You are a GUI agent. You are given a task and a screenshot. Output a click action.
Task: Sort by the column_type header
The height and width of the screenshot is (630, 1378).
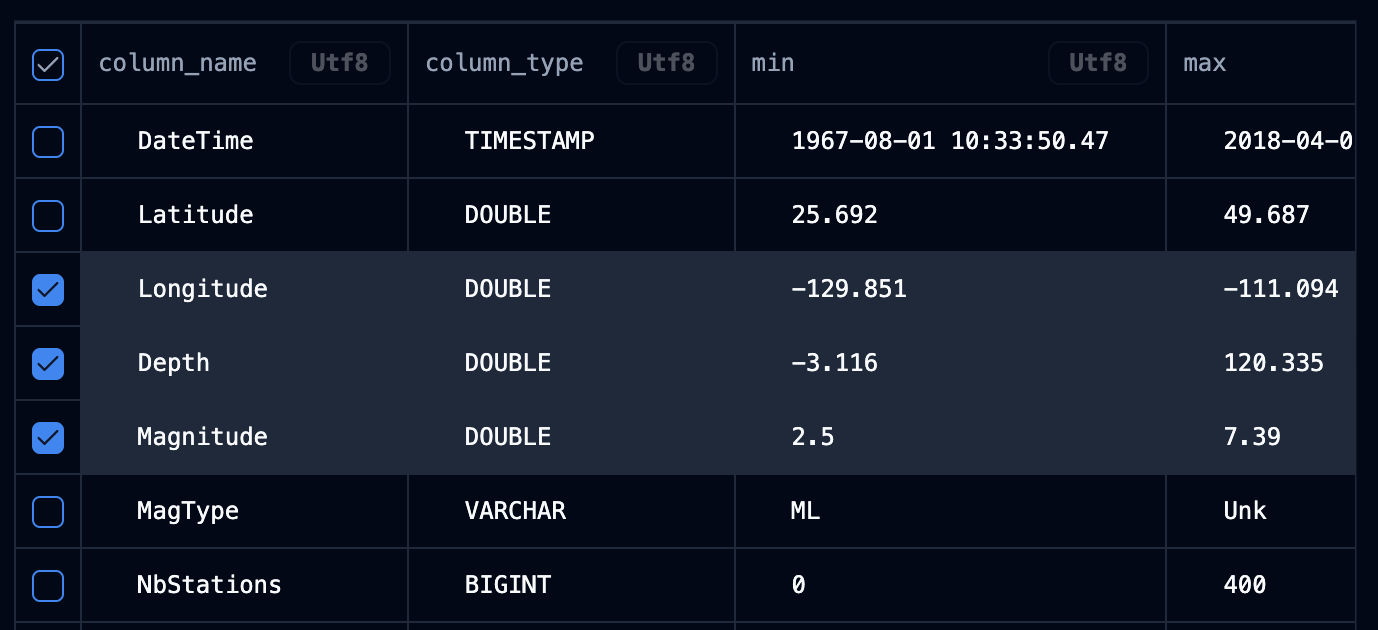(x=504, y=62)
